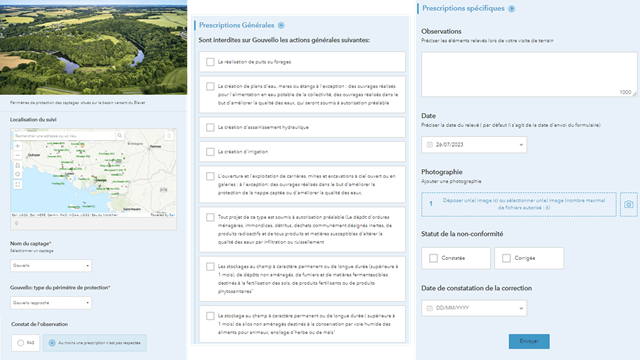Click the calendar icon in Date field
640x360 pixels.
coord(429,145)
